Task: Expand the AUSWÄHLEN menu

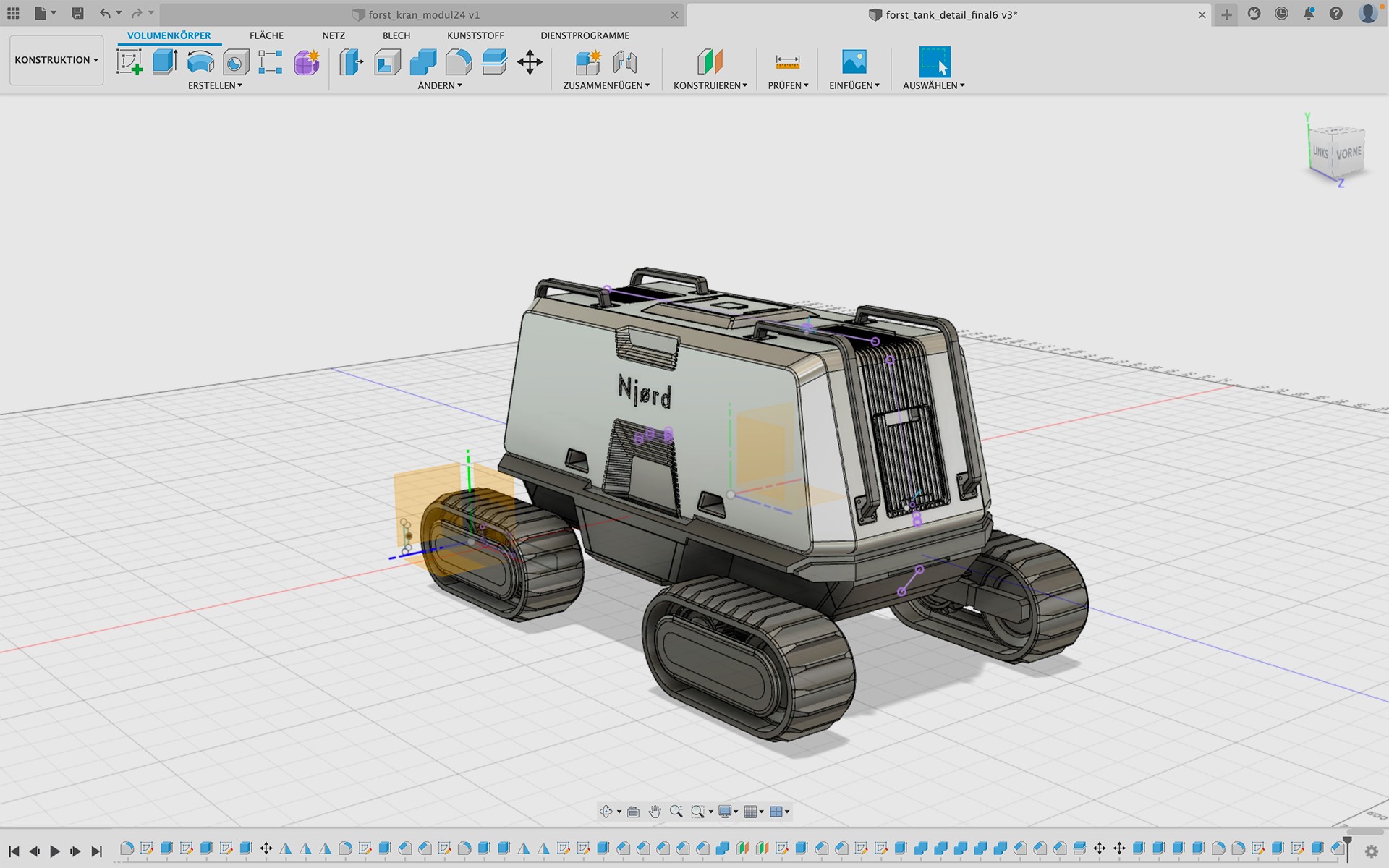Action: [934, 85]
